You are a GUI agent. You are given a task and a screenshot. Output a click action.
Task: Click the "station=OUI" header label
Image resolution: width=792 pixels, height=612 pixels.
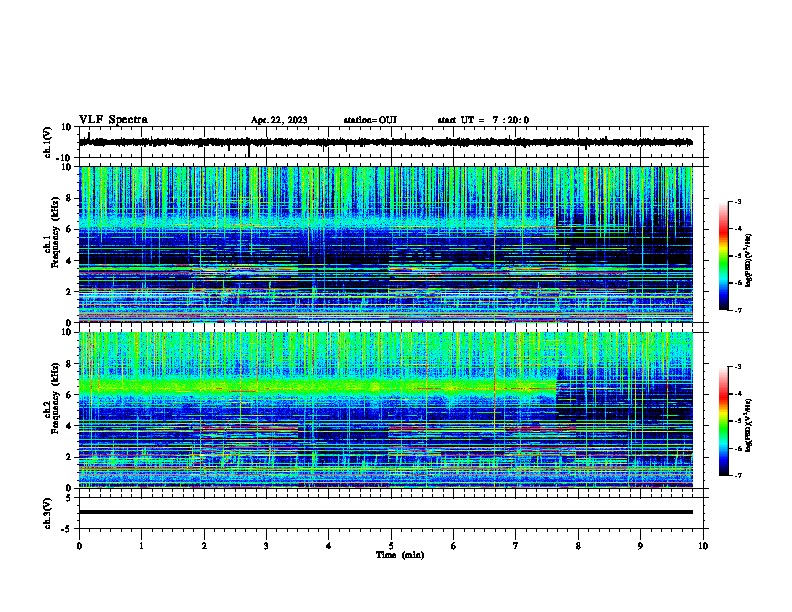pyautogui.click(x=370, y=120)
